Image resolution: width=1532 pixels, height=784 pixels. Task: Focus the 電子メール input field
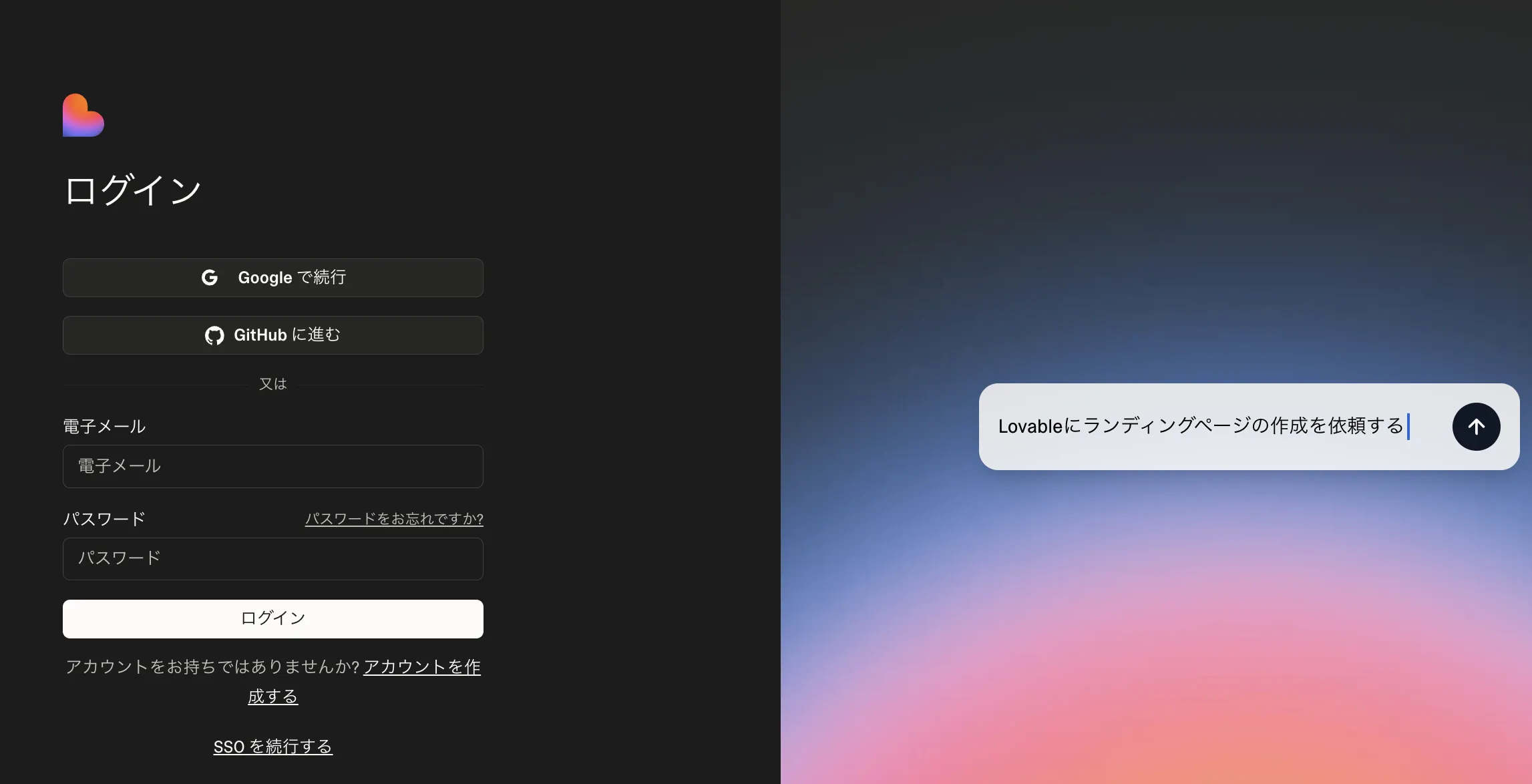[x=272, y=466]
